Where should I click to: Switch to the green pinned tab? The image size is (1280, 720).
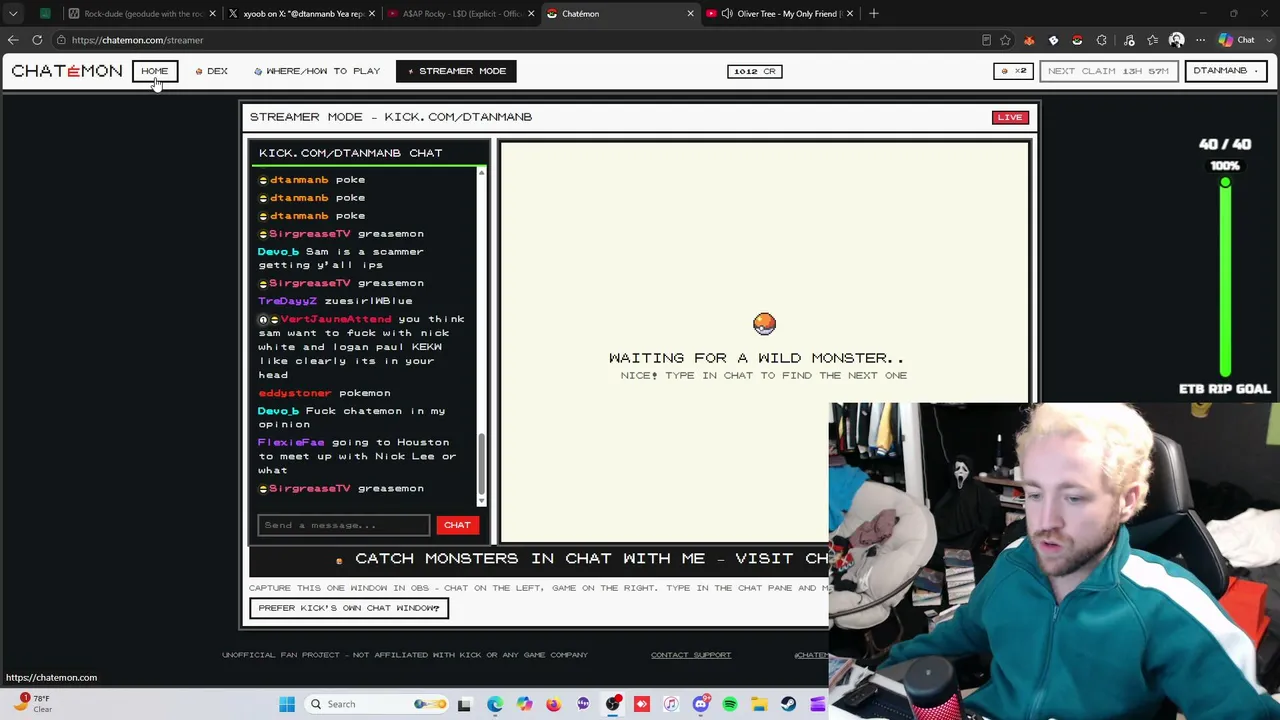coord(45,14)
